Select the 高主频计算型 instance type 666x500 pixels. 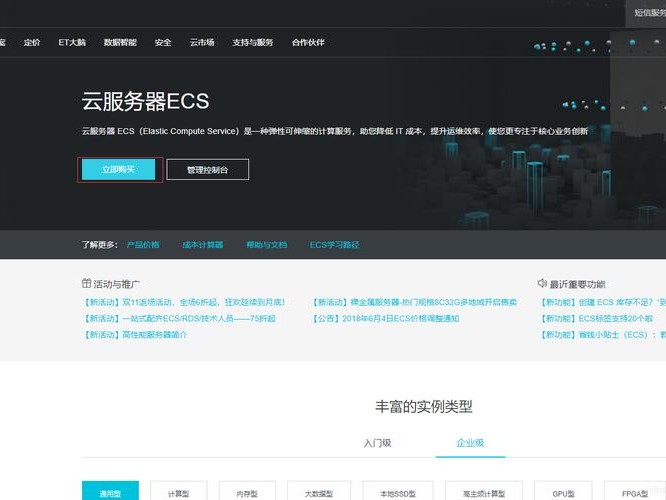coord(484,491)
